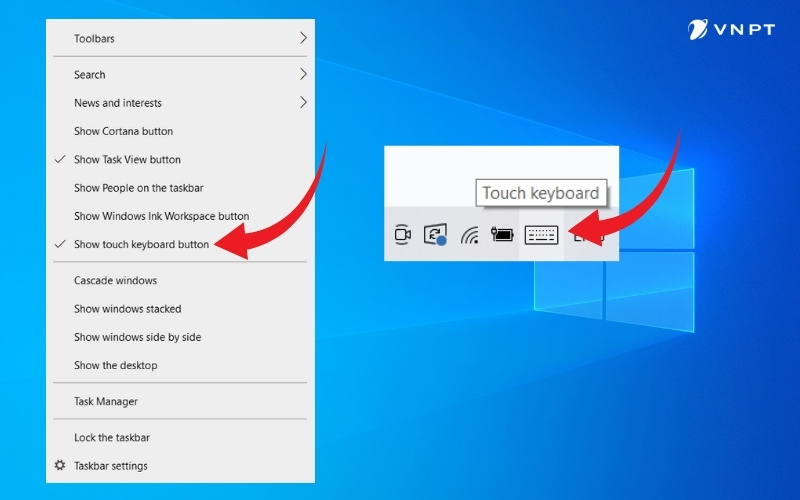Image resolution: width=800 pixels, height=500 pixels.
Task: Choose Show the desktop entry
Action: pyautogui.click(x=115, y=365)
